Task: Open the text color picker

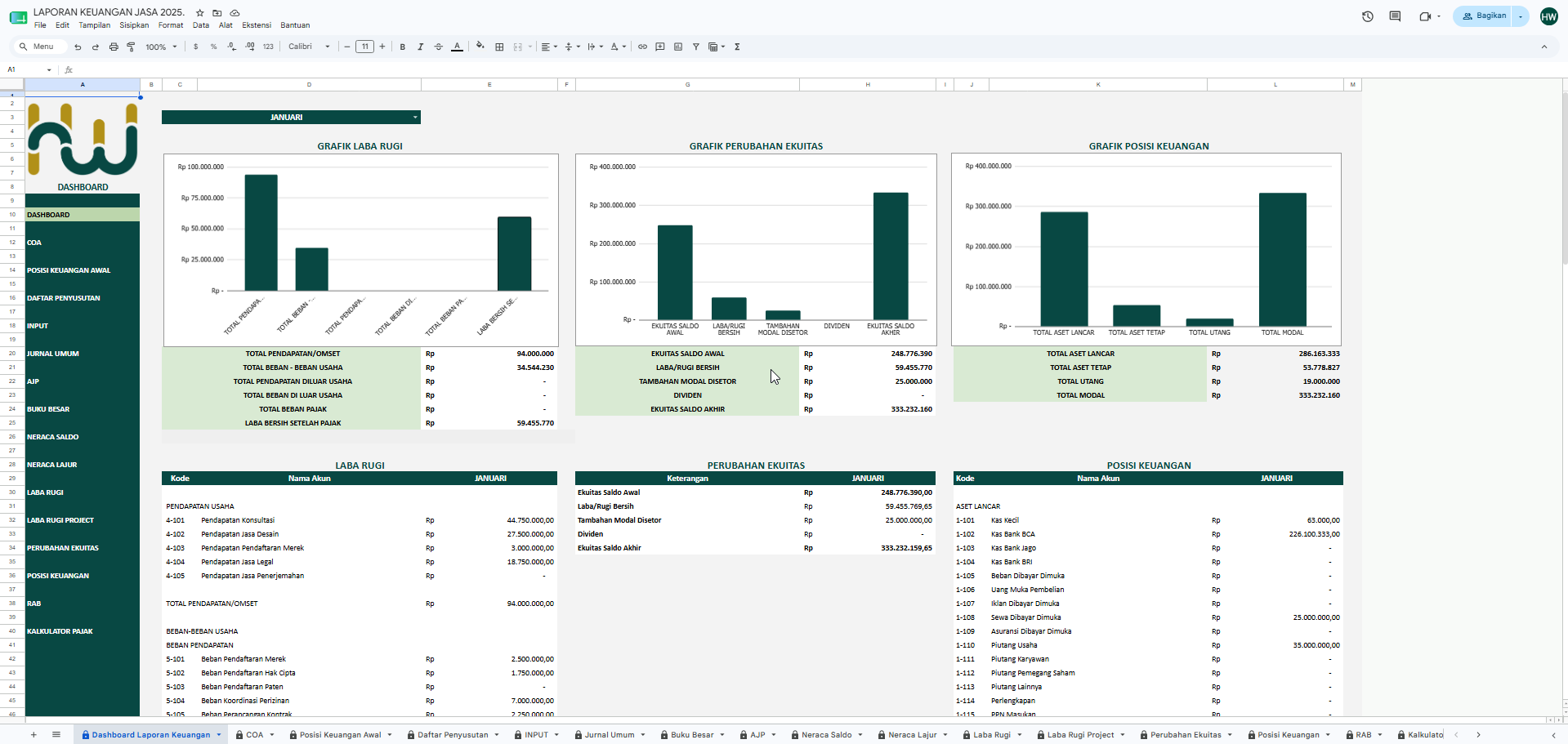Action: coord(457,47)
